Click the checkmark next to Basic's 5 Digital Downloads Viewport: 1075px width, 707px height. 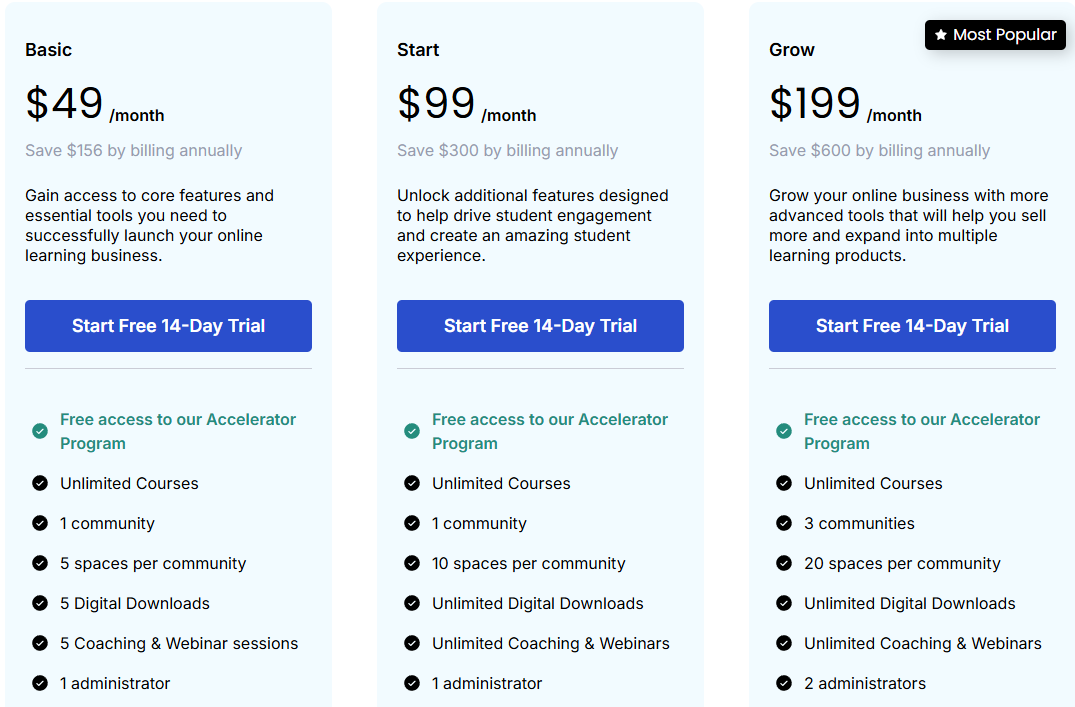(x=40, y=603)
